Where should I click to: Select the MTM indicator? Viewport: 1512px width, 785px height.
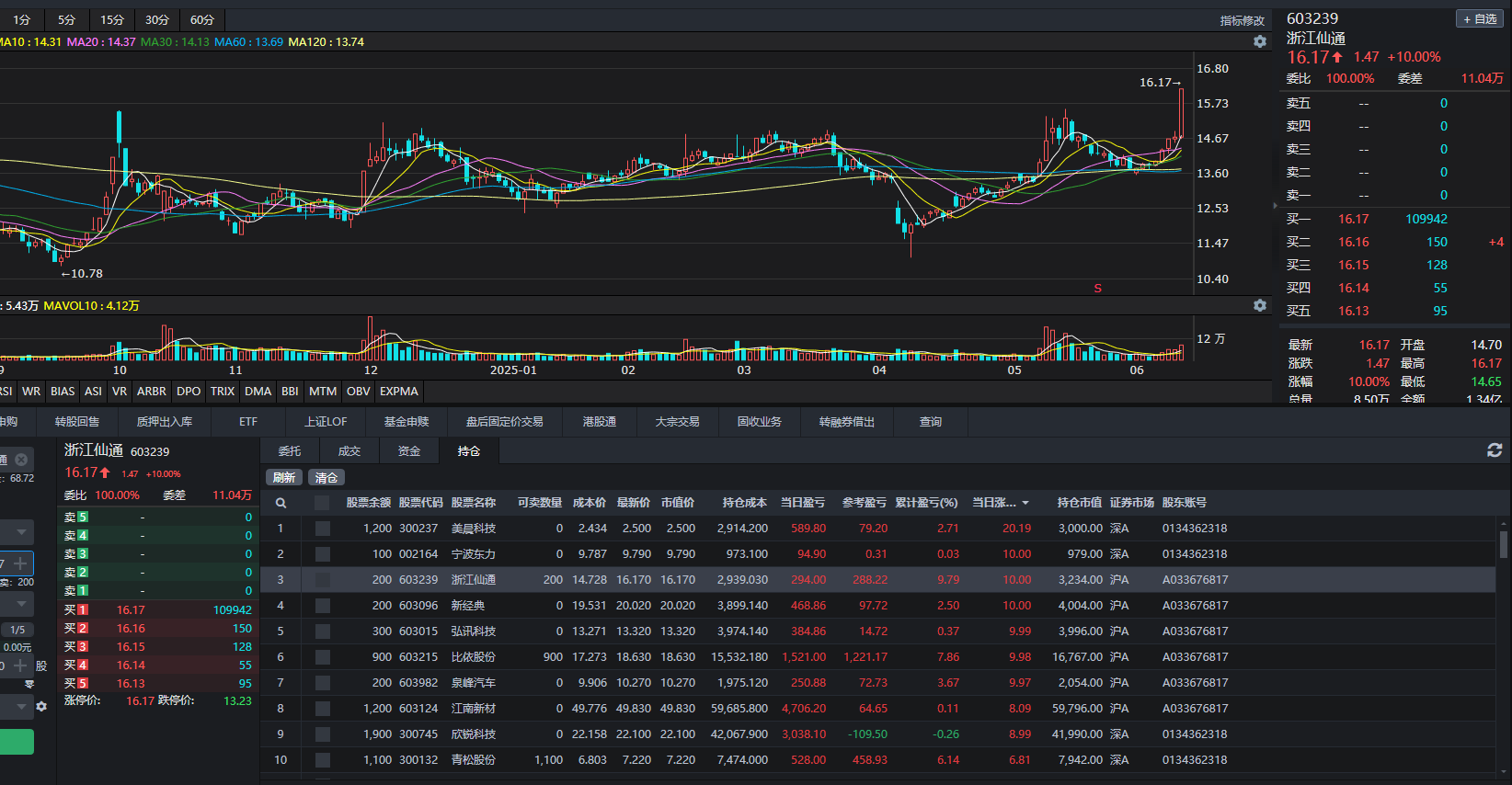point(323,392)
